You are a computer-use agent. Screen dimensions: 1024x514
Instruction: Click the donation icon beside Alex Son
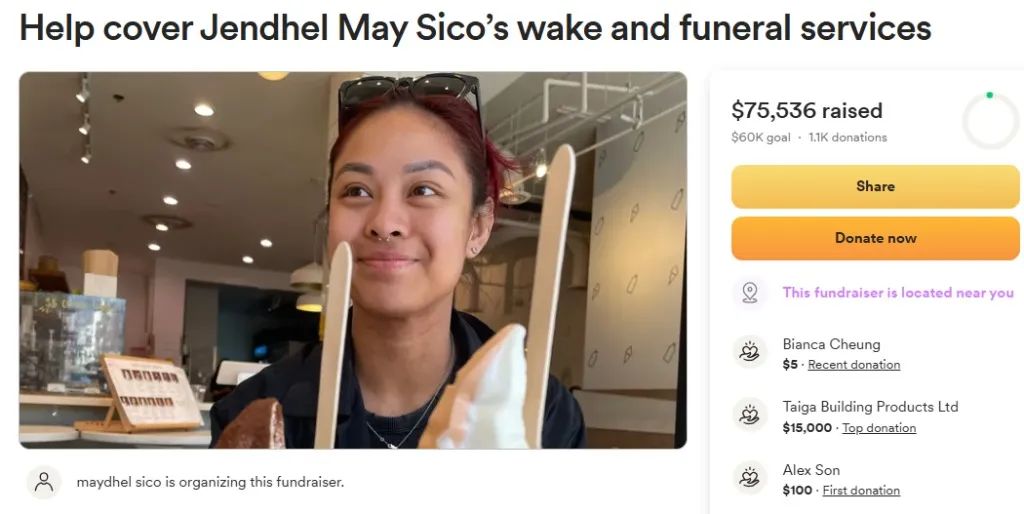750,477
